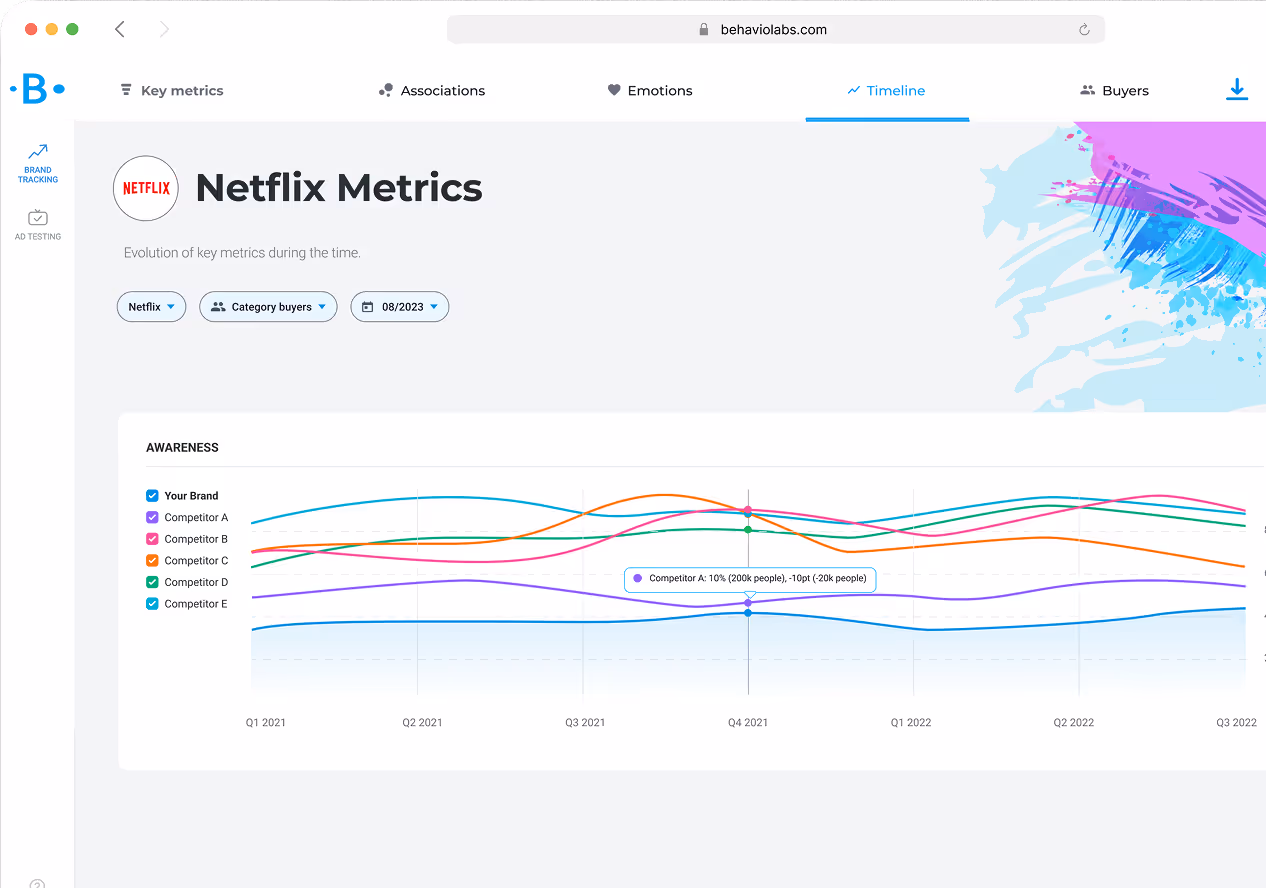Select the Timeline tab
This screenshot has height=888, width=1266.
886,90
